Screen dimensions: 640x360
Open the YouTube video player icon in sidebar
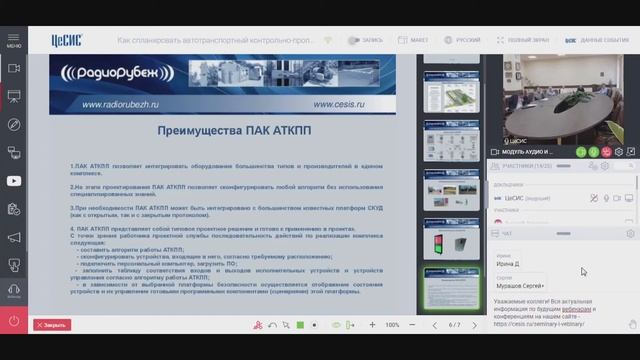tap(14, 181)
